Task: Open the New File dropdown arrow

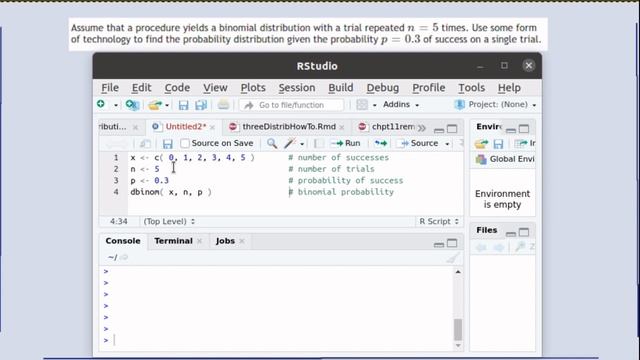Action: coord(116,105)
